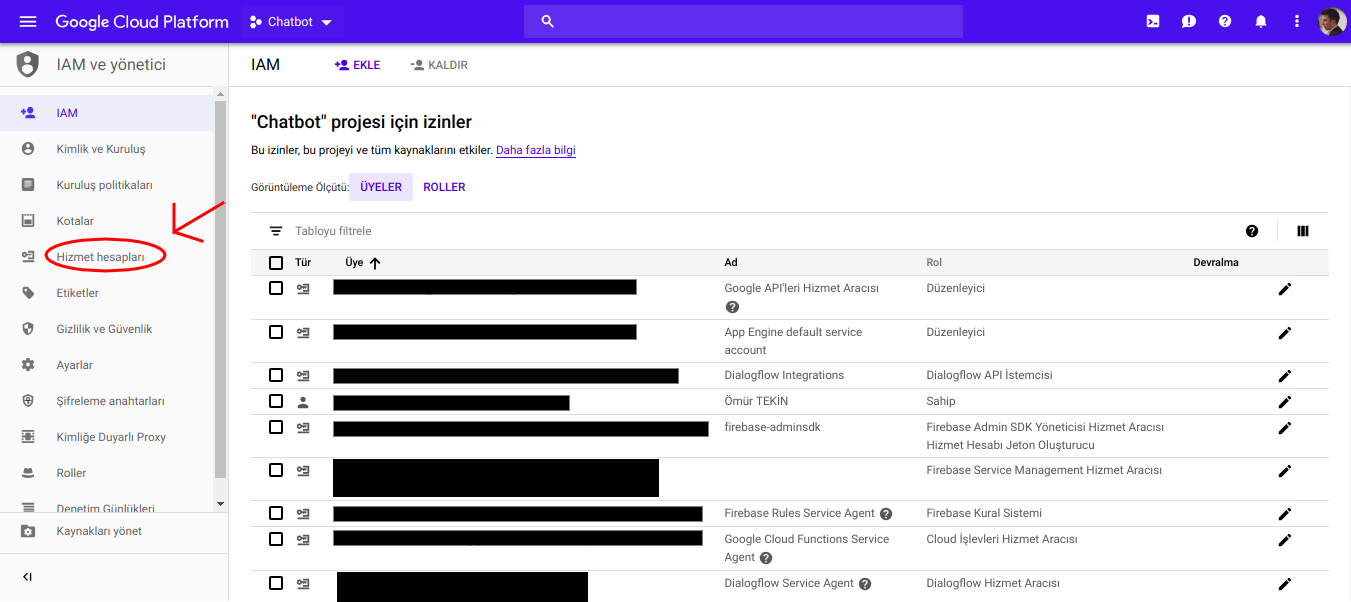Toggle the select-all checkbox in table header
Image resolution: width=1351 pixels, height=602 pixels.
pyautogui.click(x=276, y=263)
